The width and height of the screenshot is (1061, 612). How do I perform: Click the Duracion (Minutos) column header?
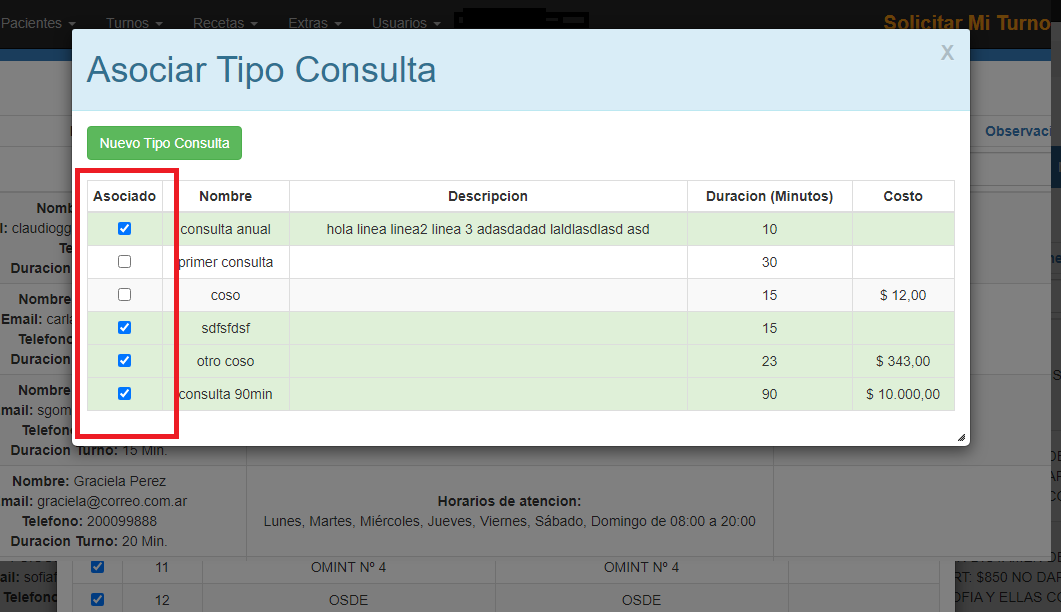coord(769,196)
